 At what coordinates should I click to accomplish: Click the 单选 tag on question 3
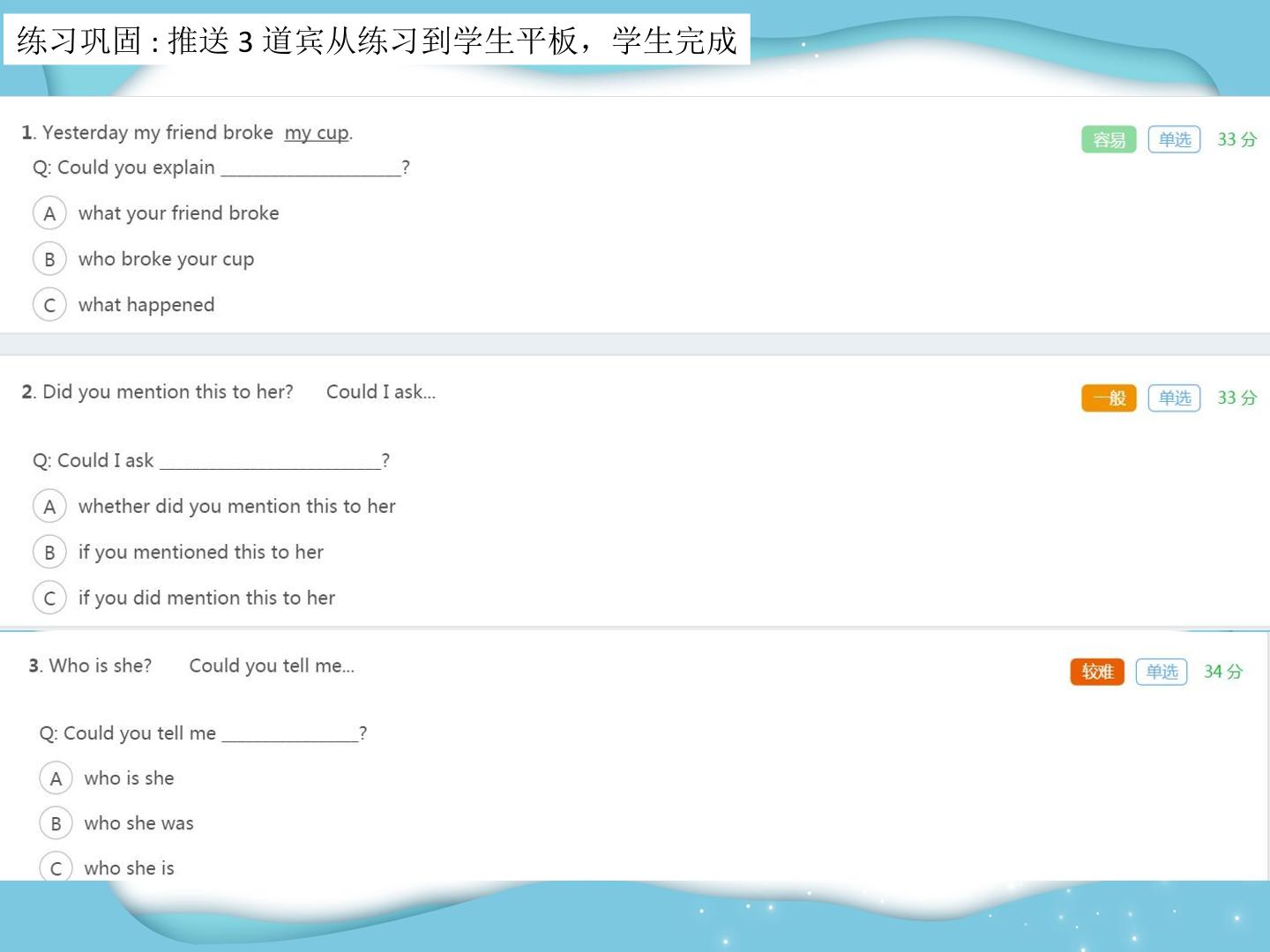coord(1162,672)
